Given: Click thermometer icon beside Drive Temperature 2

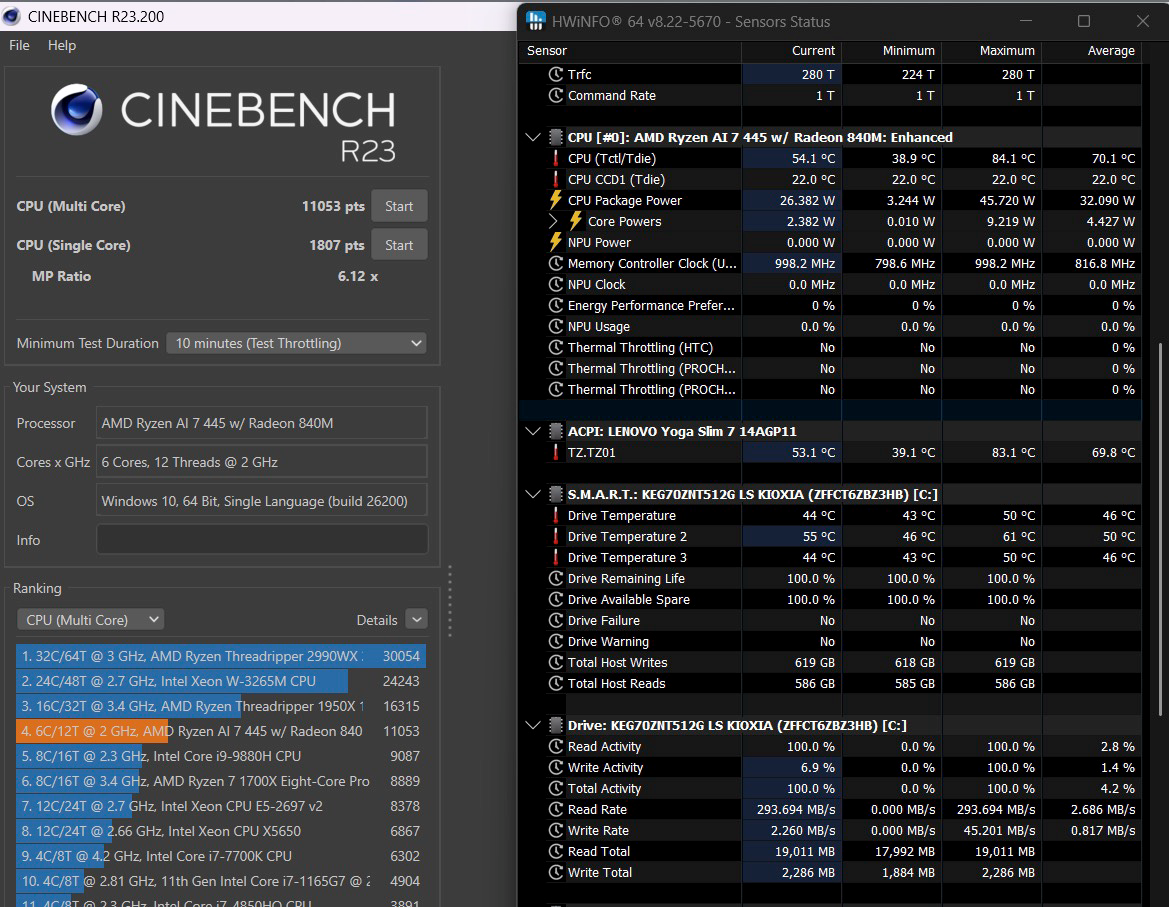Looking at the screenshot, I should (555, 537).
